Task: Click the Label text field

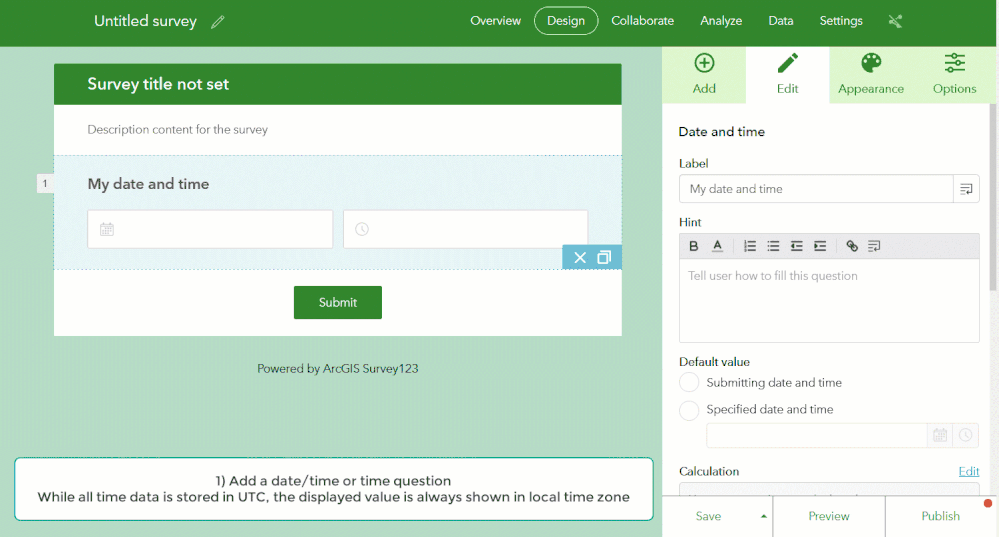Action: point(816,189)
